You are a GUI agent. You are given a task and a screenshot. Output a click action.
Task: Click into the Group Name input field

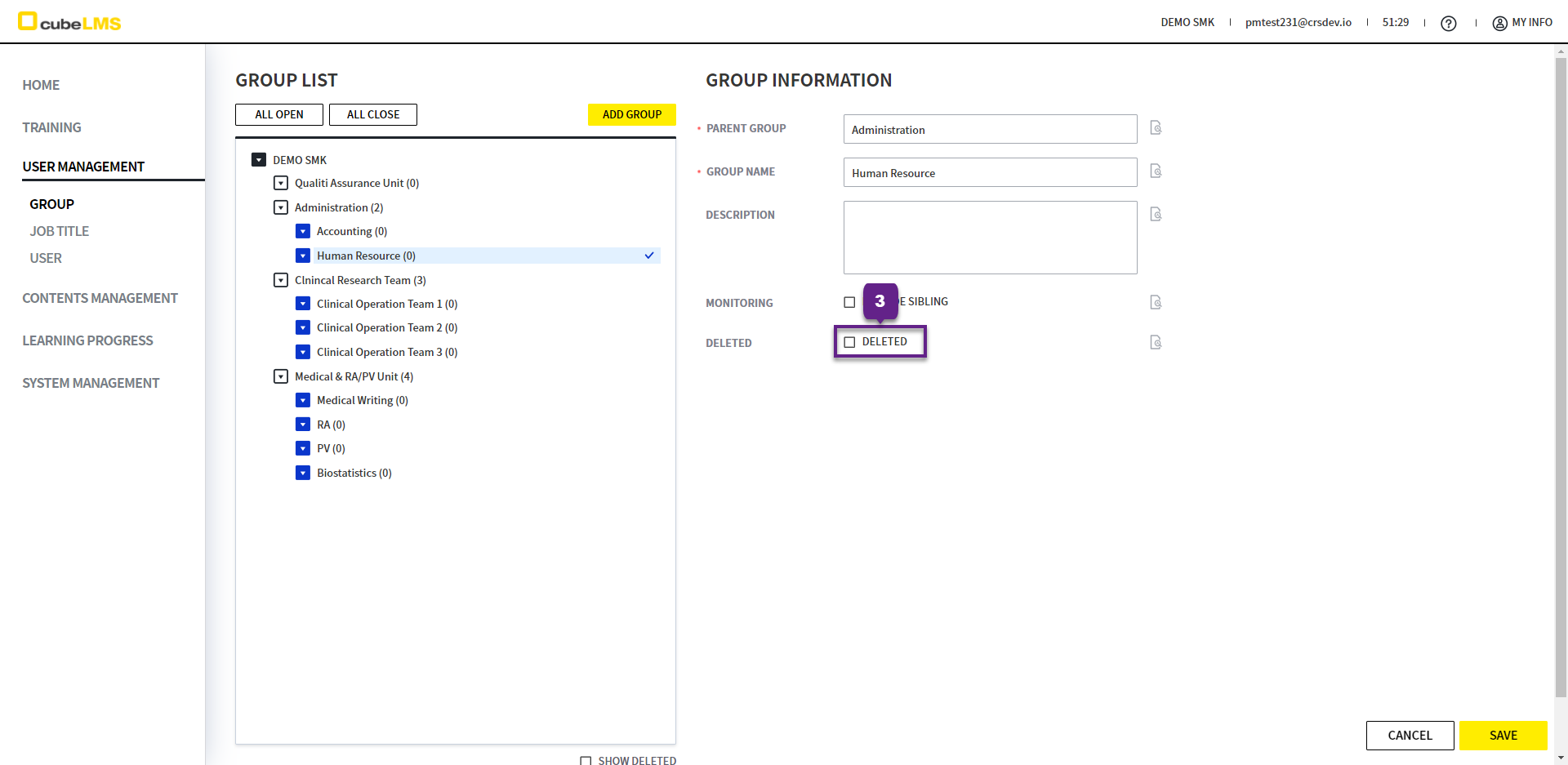(x=989, y=173)
